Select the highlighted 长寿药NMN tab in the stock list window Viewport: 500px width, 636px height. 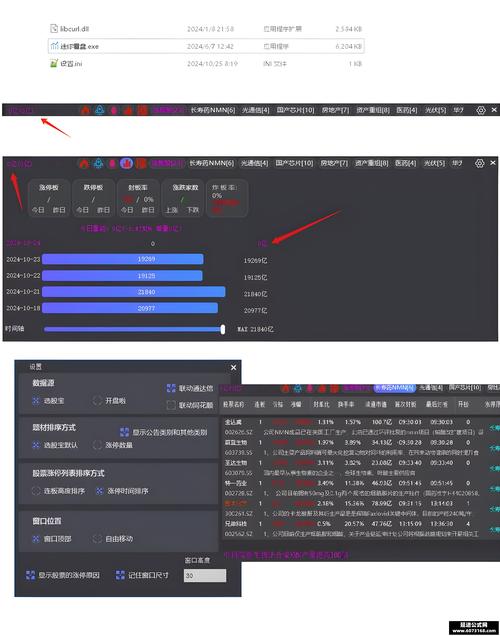click(395, 388)
